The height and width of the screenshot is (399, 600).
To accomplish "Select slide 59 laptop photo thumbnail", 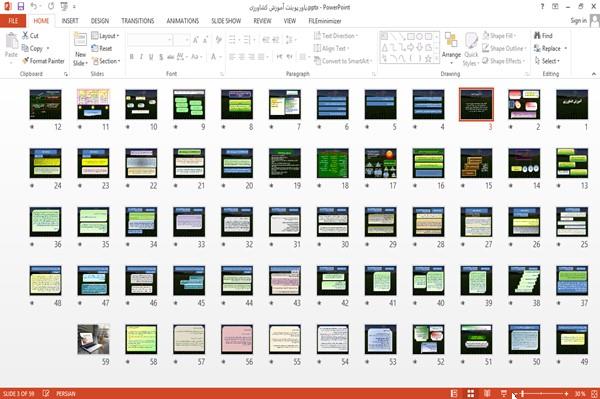I will click(x=93, y=339).
